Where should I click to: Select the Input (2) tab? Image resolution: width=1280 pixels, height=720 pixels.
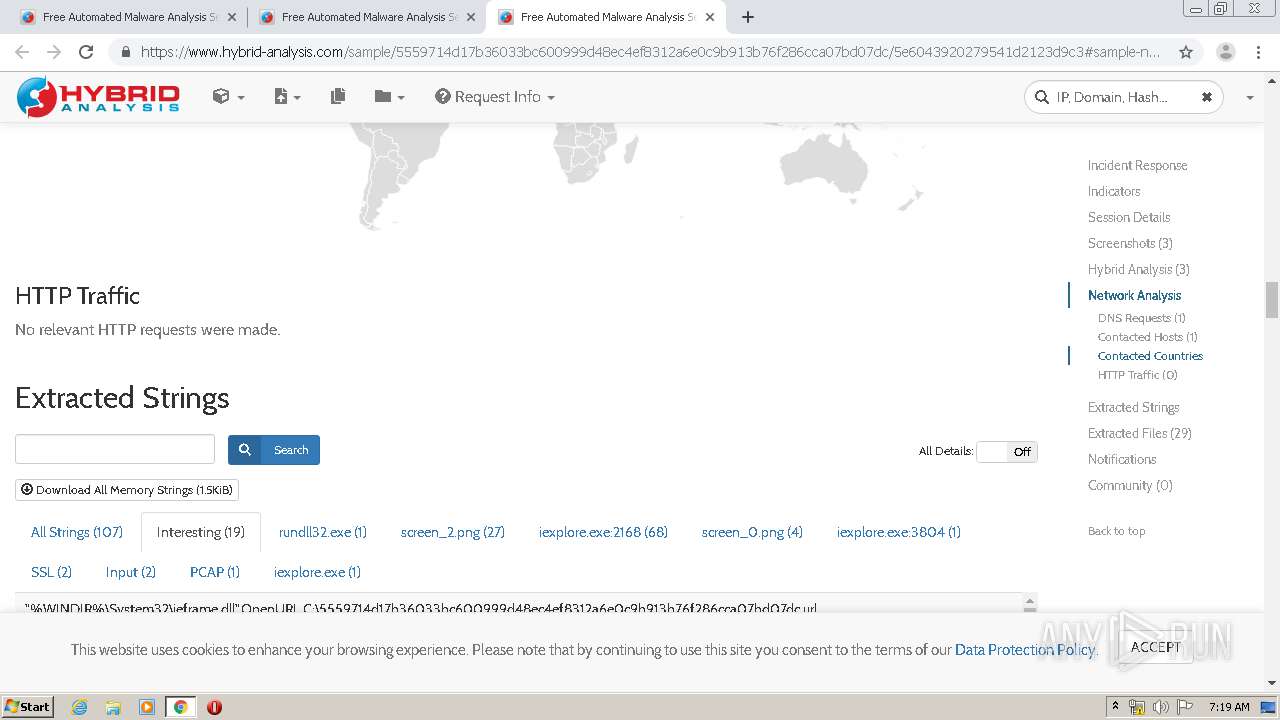[x=131, y=572]
